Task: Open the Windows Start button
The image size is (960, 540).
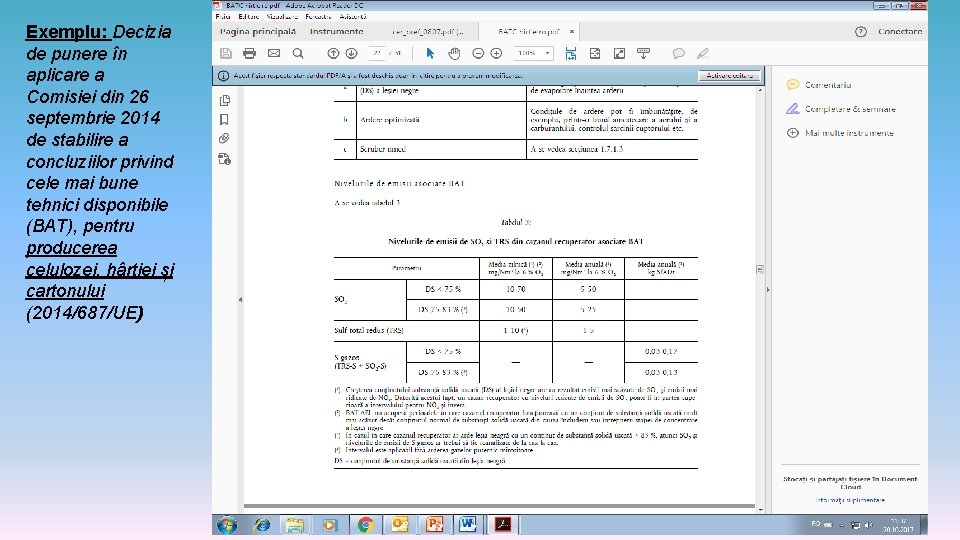Action: (x=227, y=525)
